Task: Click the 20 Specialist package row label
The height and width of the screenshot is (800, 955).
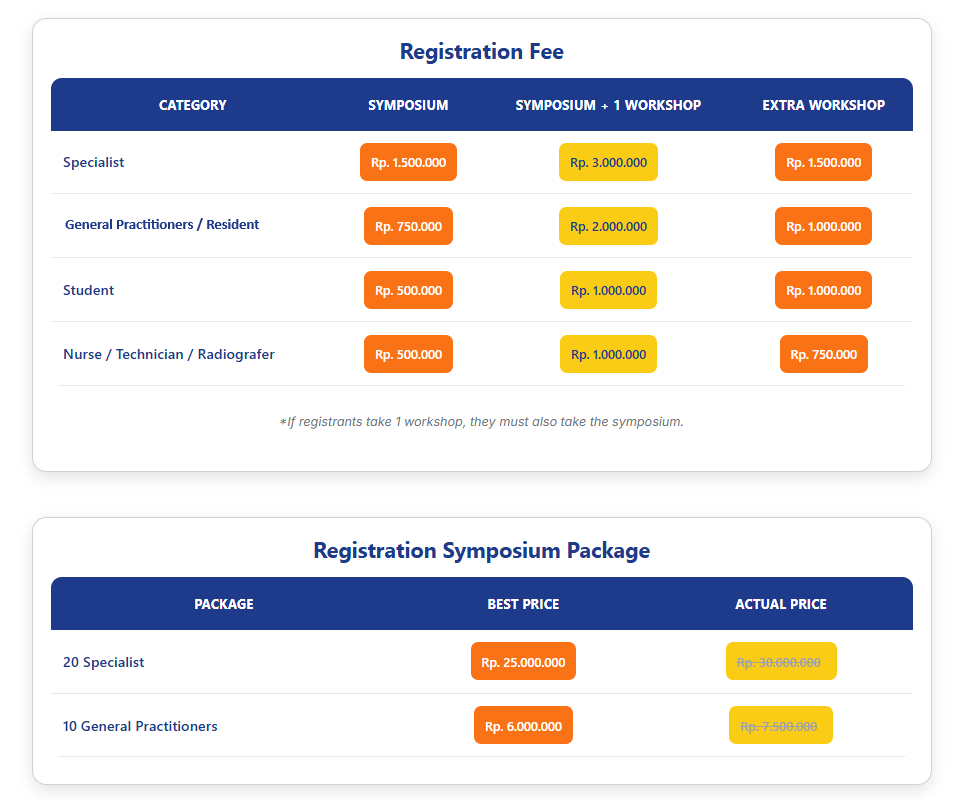Action: coord(104,662)
